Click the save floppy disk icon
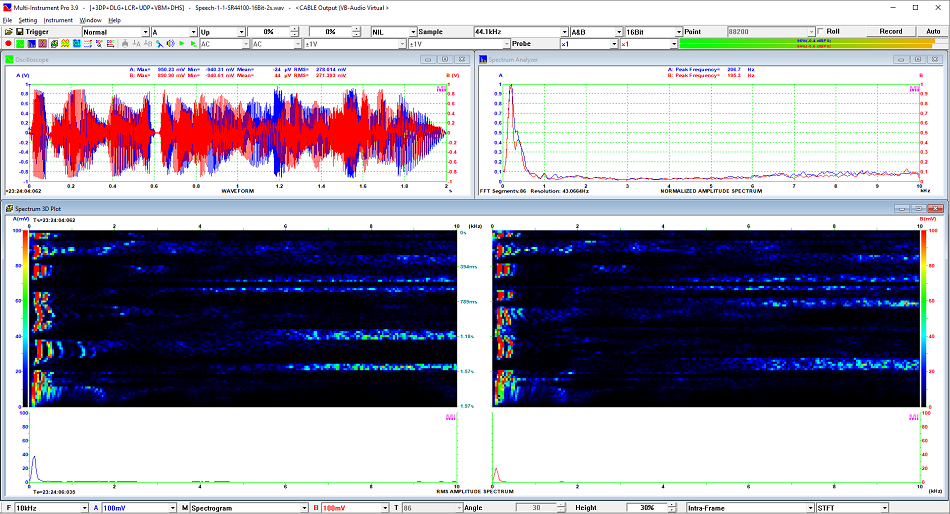Screen dimensions: 950x514 point(20,31)
